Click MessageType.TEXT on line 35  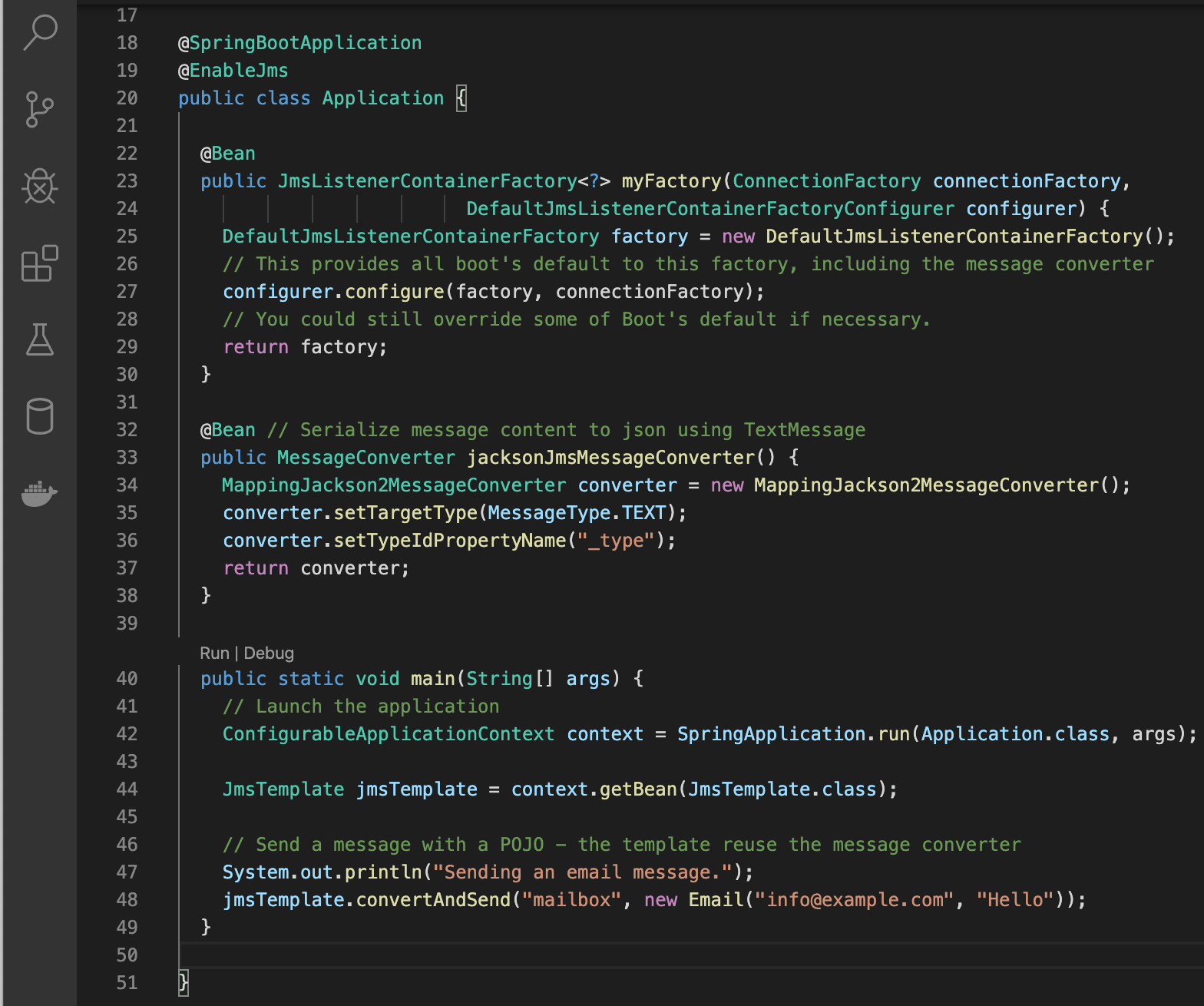tap(577, 513)
